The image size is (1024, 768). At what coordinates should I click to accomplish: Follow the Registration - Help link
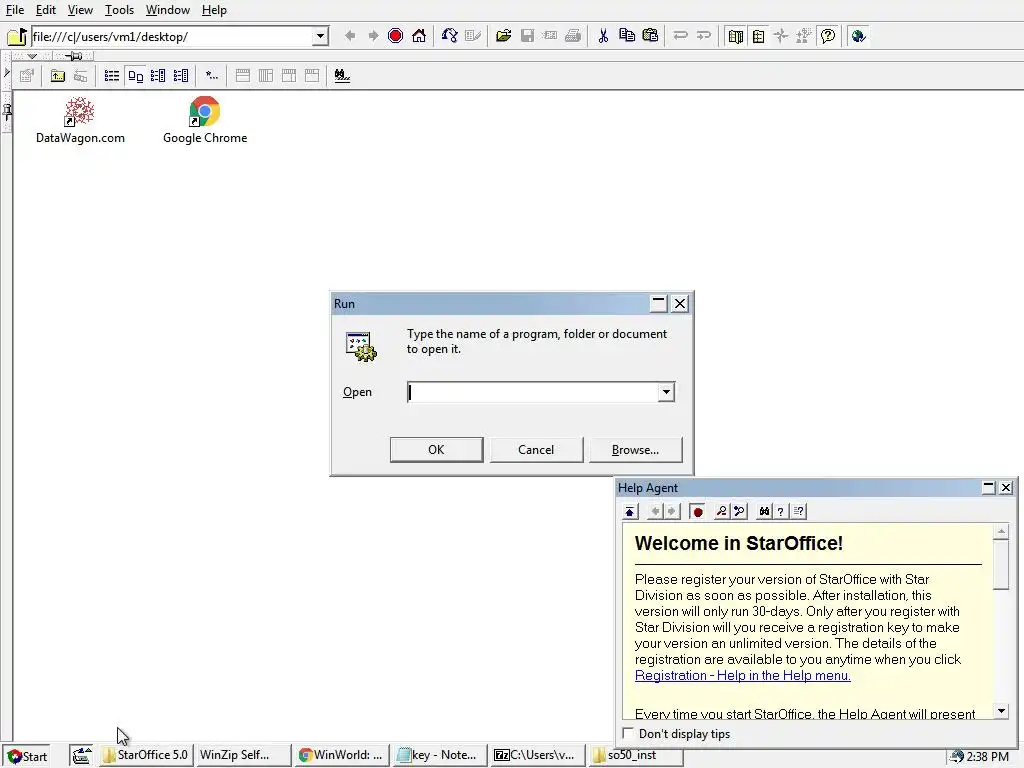coord(743,675)
